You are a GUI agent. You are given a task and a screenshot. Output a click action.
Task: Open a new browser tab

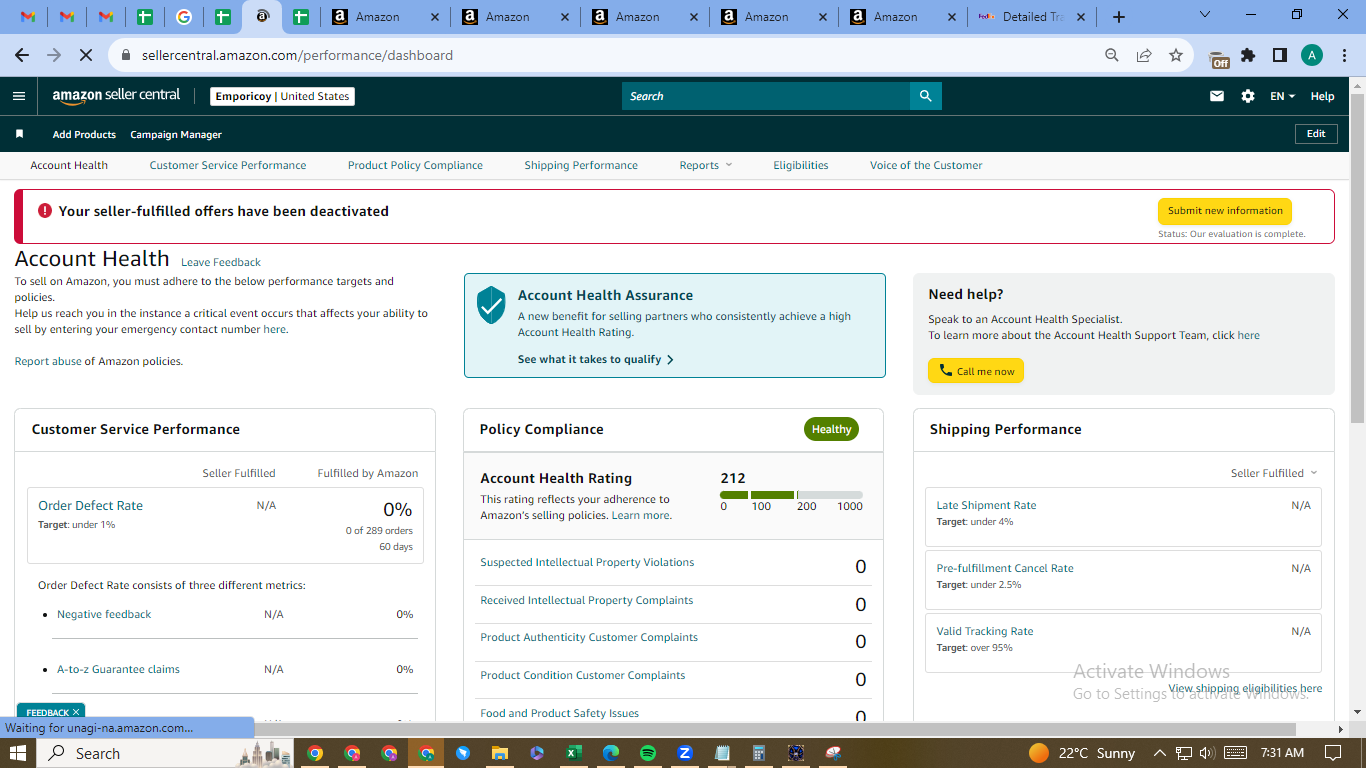[1119, 17]
